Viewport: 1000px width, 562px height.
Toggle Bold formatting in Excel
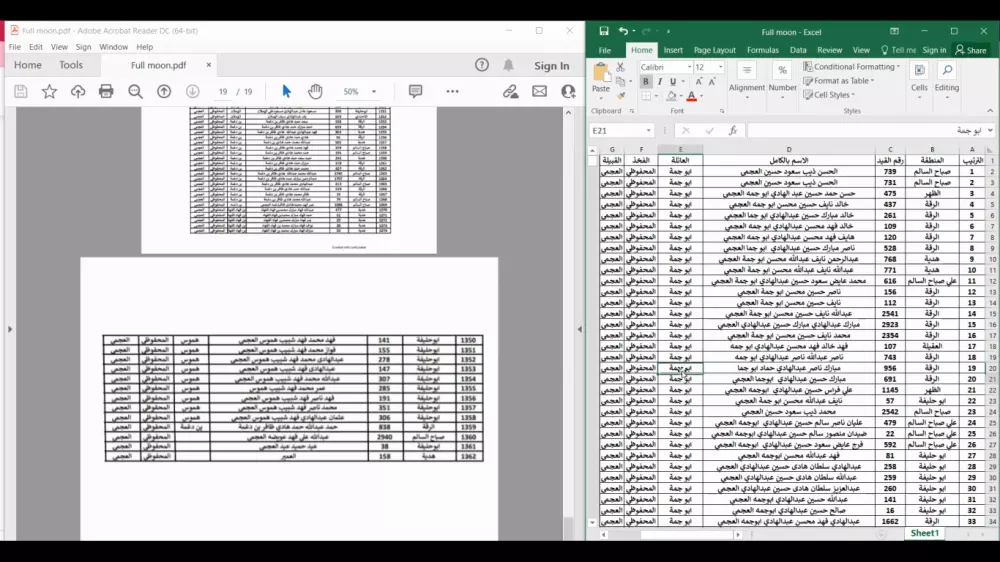tap(645, 82)
